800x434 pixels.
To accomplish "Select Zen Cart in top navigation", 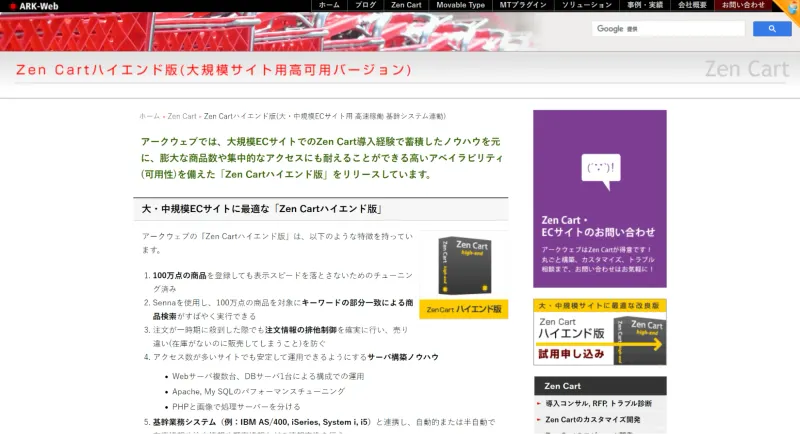I will [x=406, y=5].
